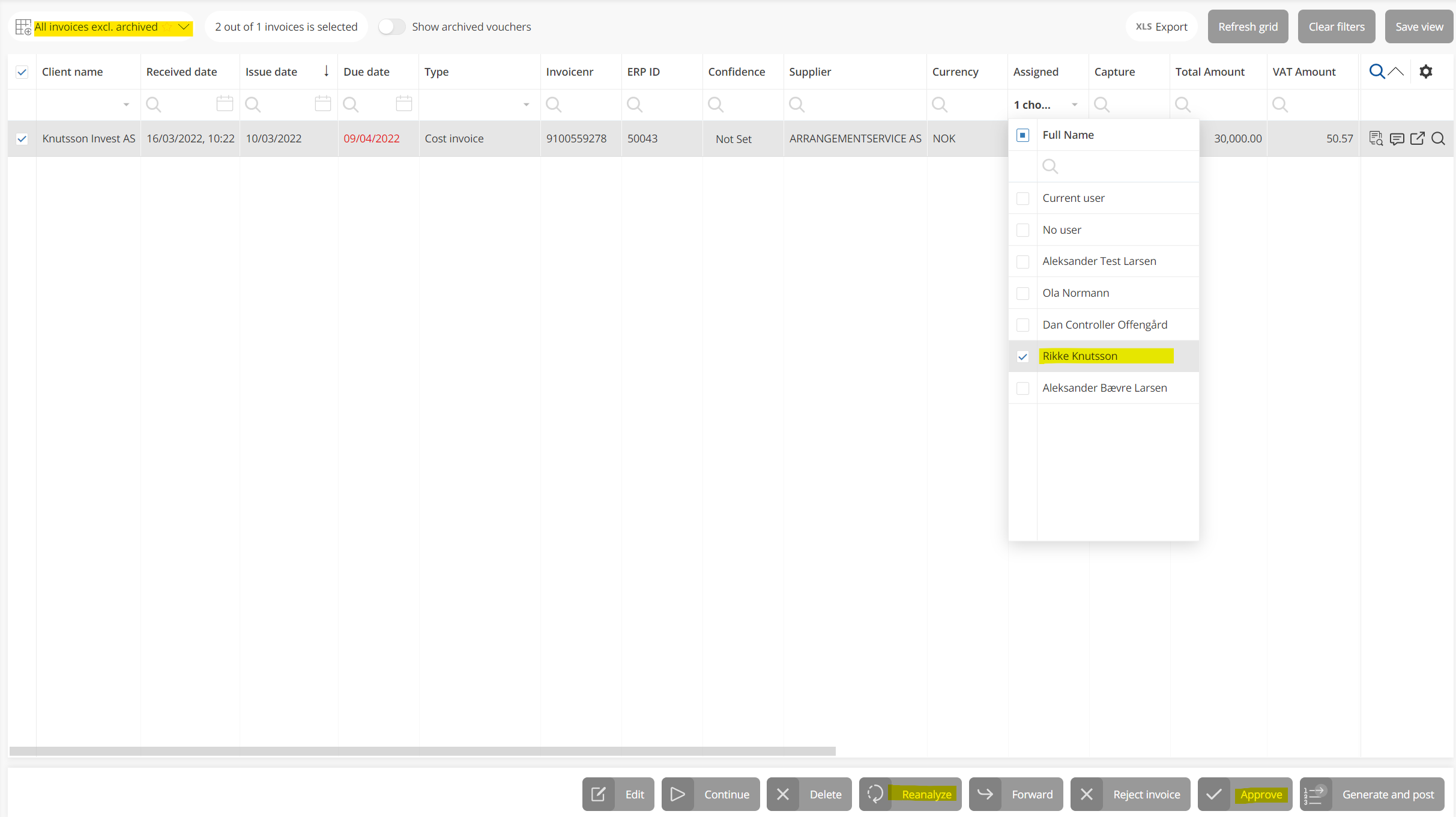Viewport: 1456px width, 817px height.
Task: Collapse the Assigned filter dropdown
Action: 1074,105
